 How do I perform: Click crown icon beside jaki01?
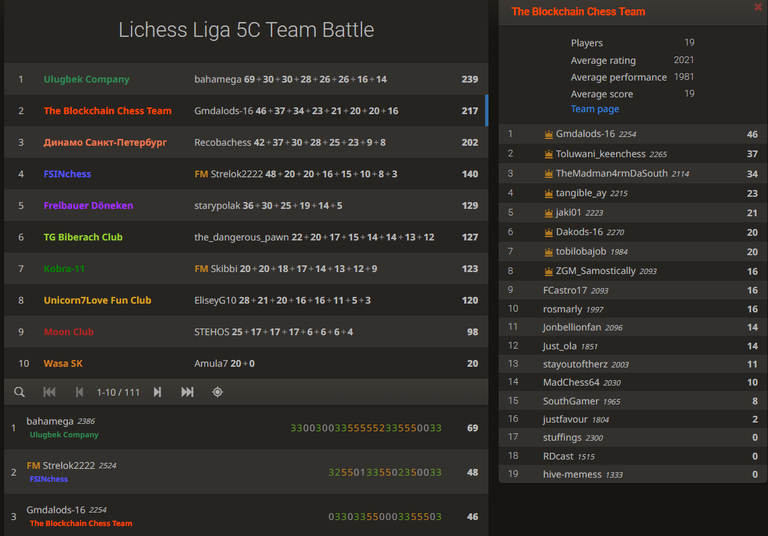coord(549,213)
